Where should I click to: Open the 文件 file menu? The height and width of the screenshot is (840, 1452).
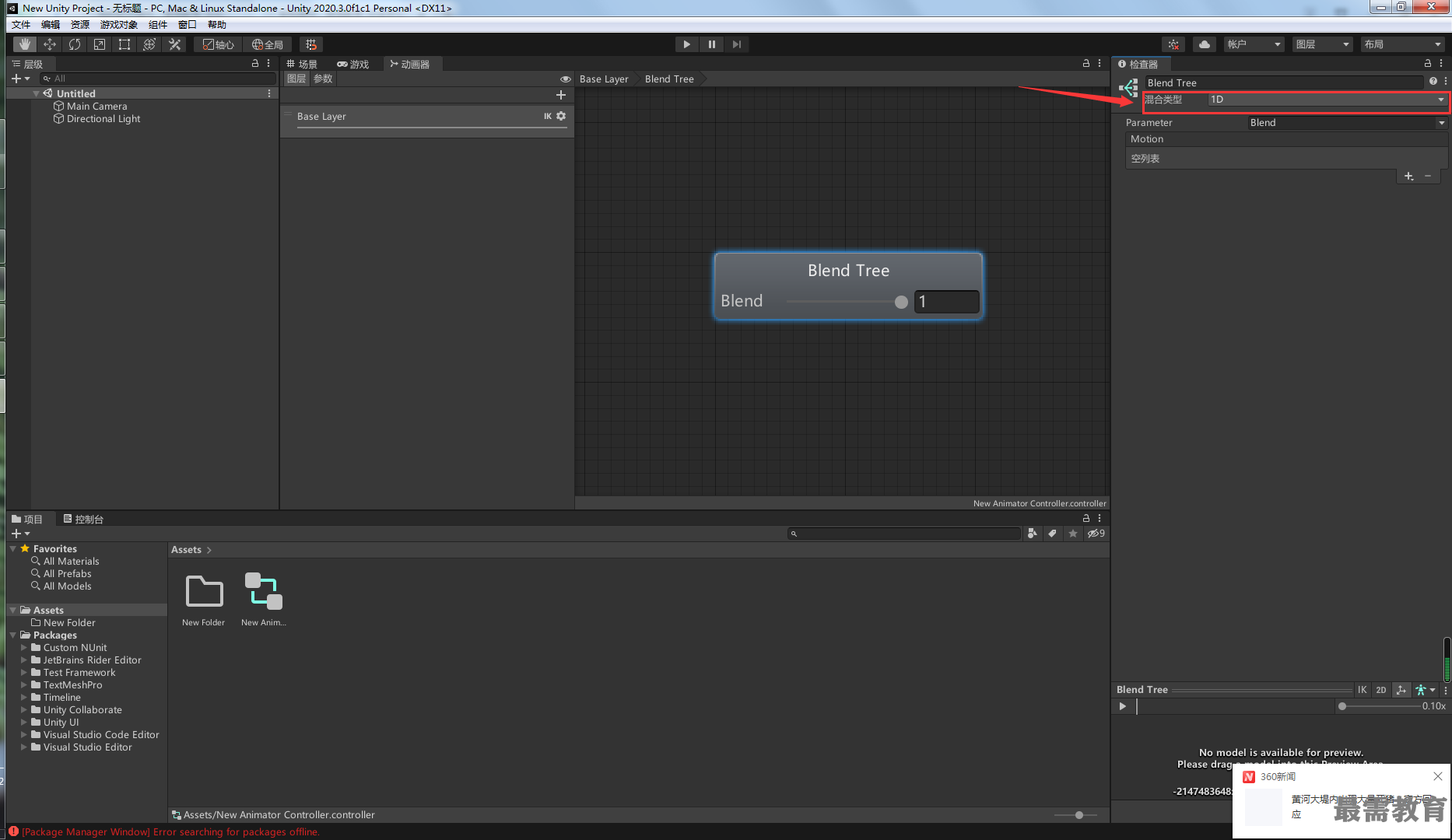coord(21,24)
